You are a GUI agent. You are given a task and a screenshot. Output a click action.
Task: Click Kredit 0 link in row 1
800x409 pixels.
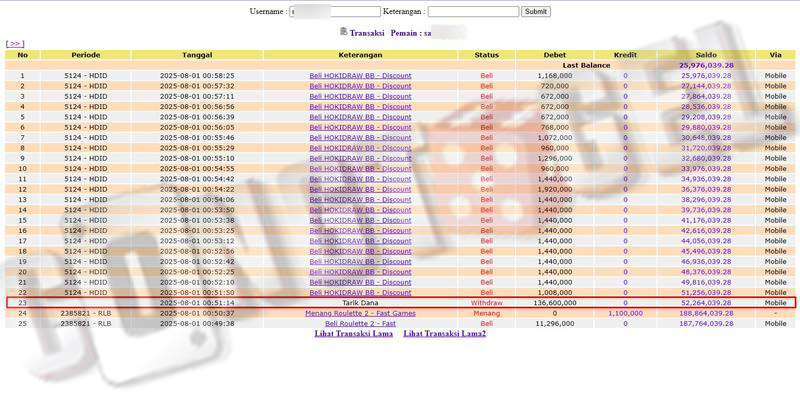click(625, 76)
